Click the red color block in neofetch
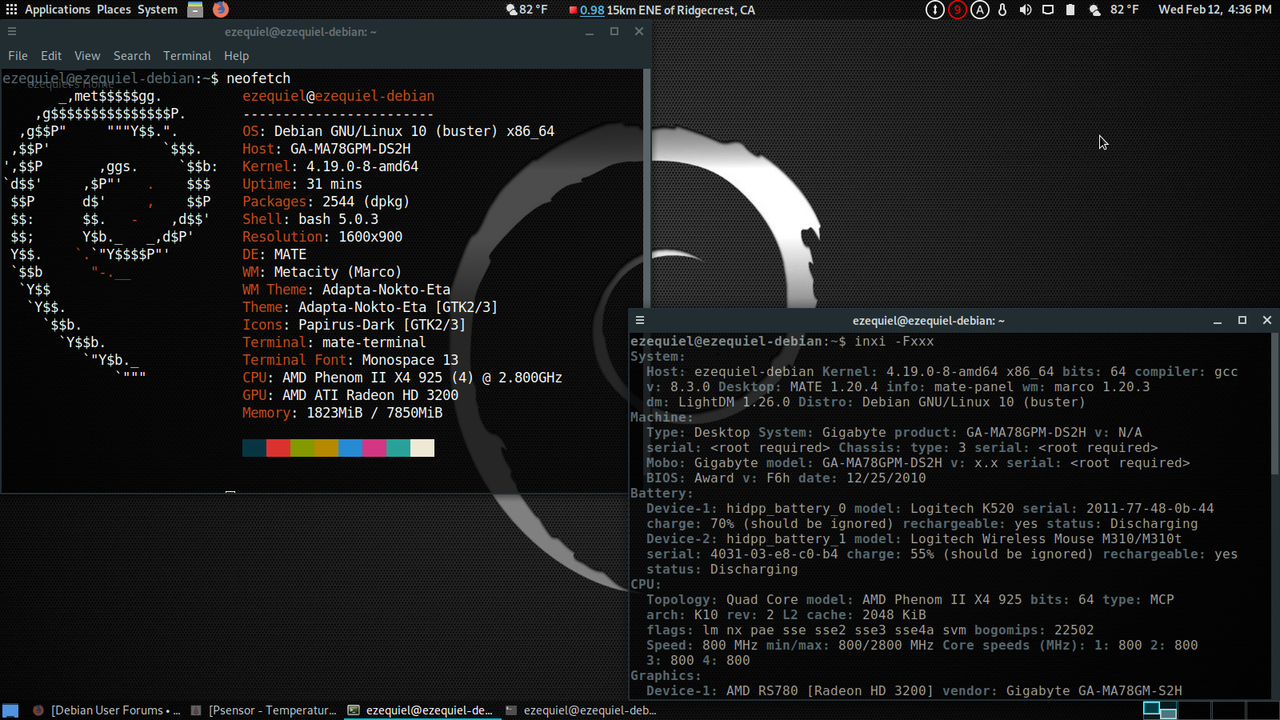 pyautogui.click(x=278, y=448)
